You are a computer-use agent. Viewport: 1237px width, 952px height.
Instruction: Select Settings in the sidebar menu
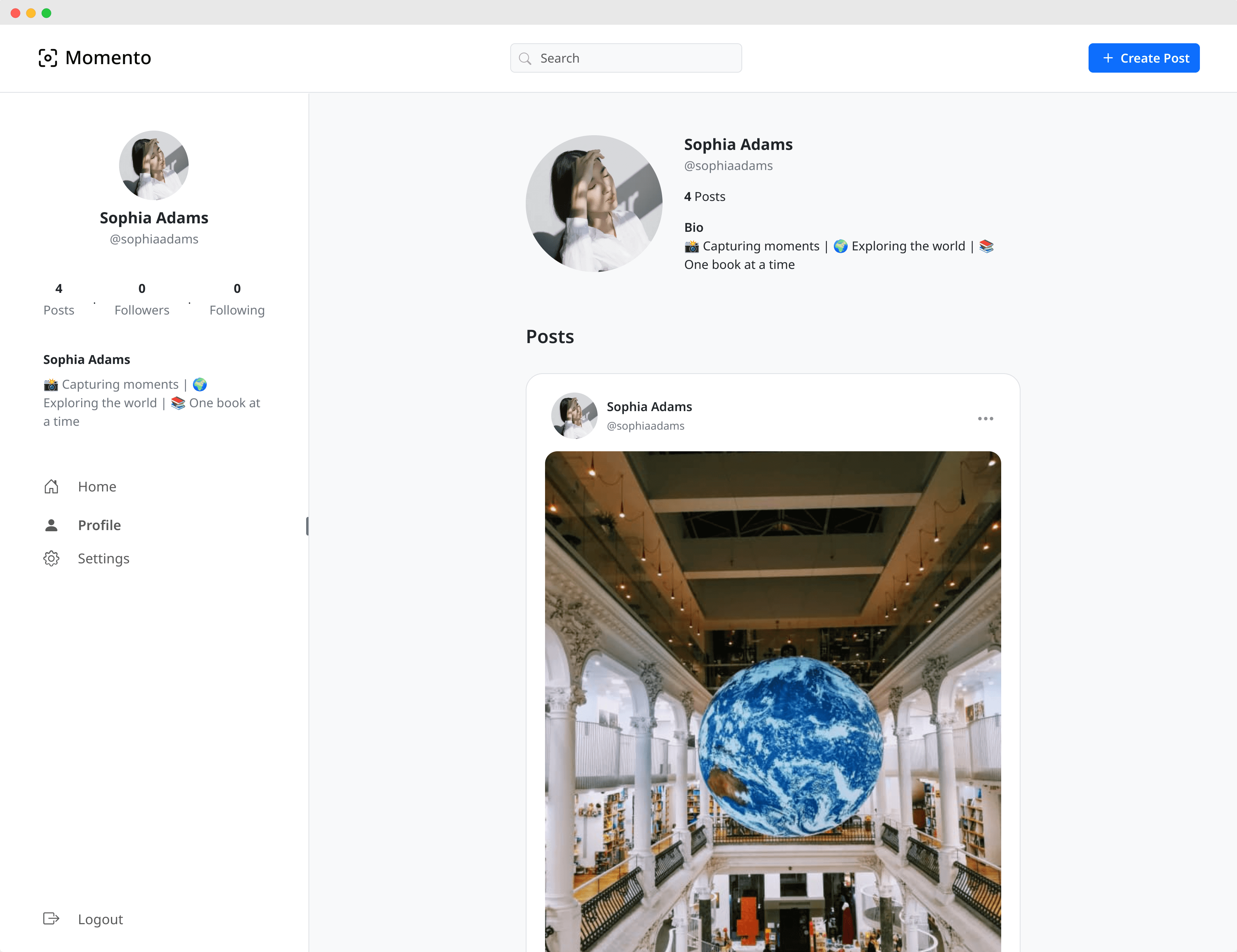pyautogui.click(x=103, y=559)
